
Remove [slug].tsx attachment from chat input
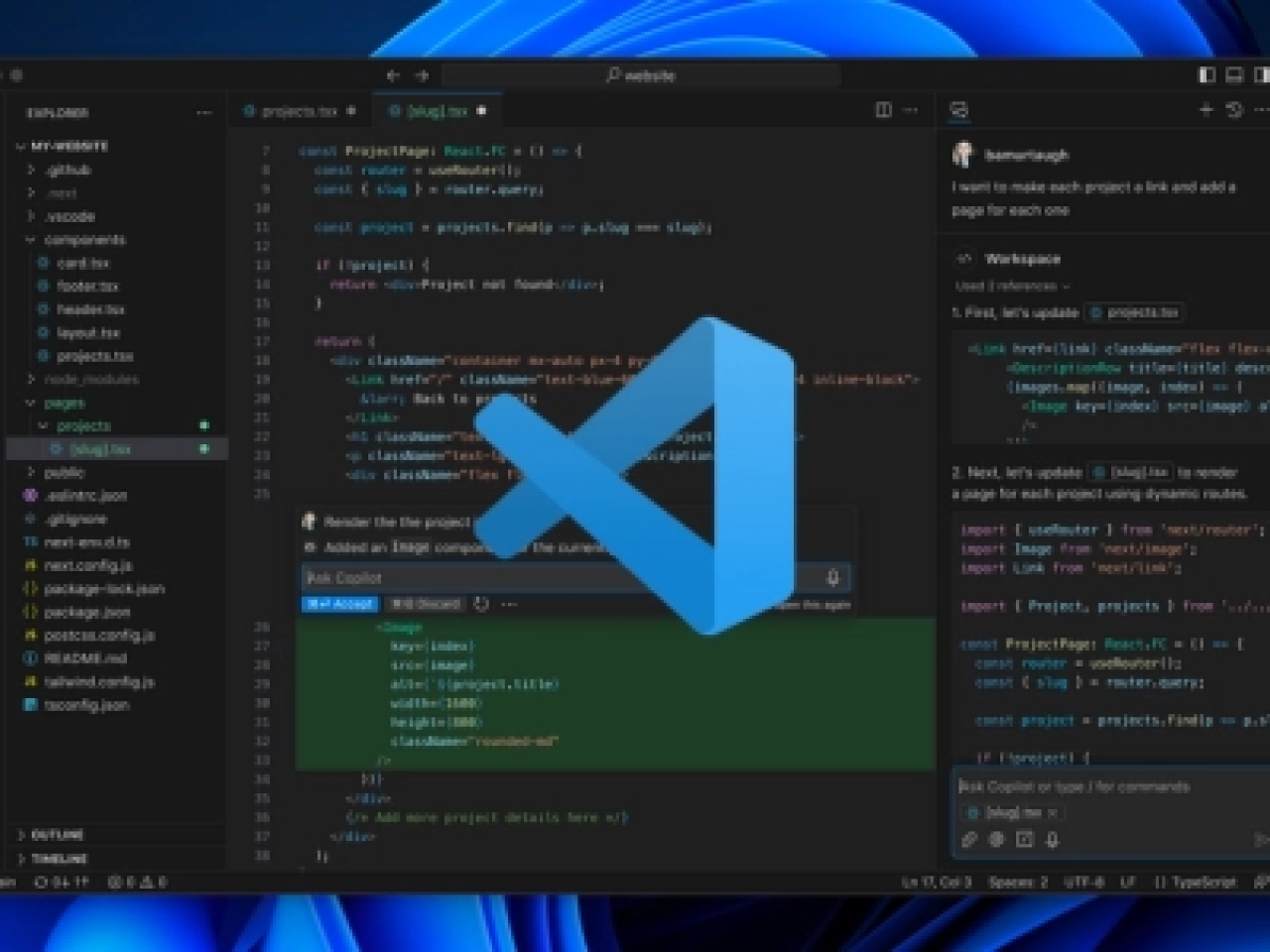[x=1054, y=812]
